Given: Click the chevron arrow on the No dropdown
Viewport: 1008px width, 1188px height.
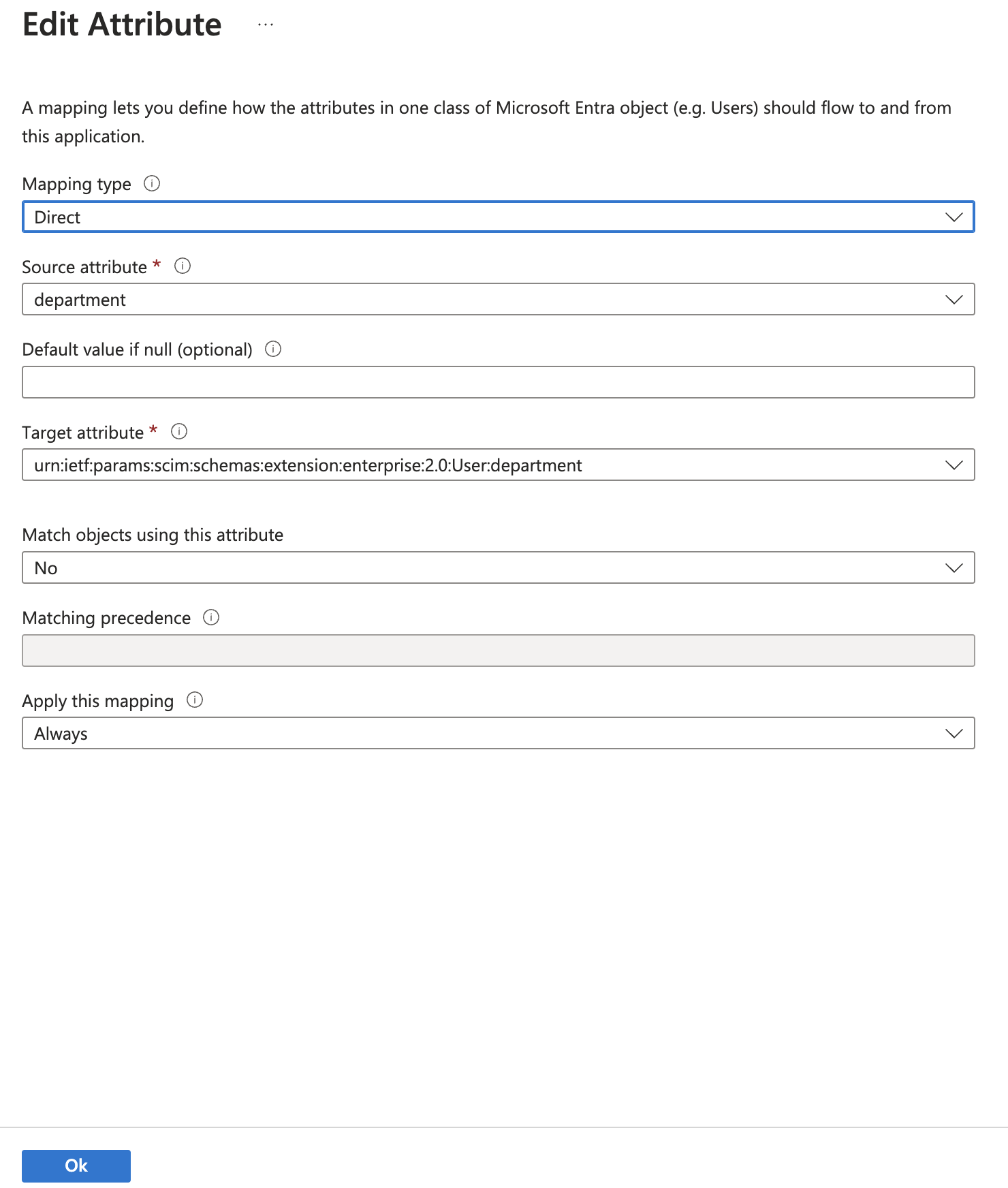Looking at the screenshot, I should tap(954, 568).
